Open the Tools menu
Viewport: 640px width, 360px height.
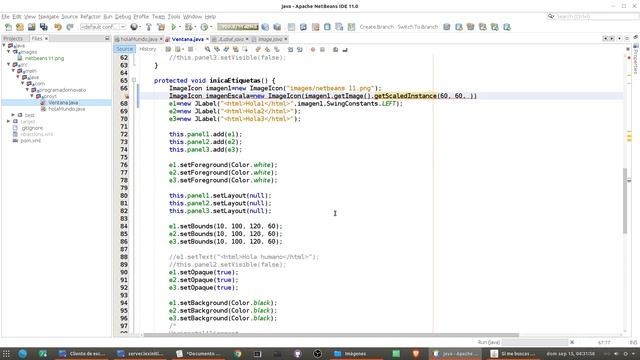click(x=174, y=17)
